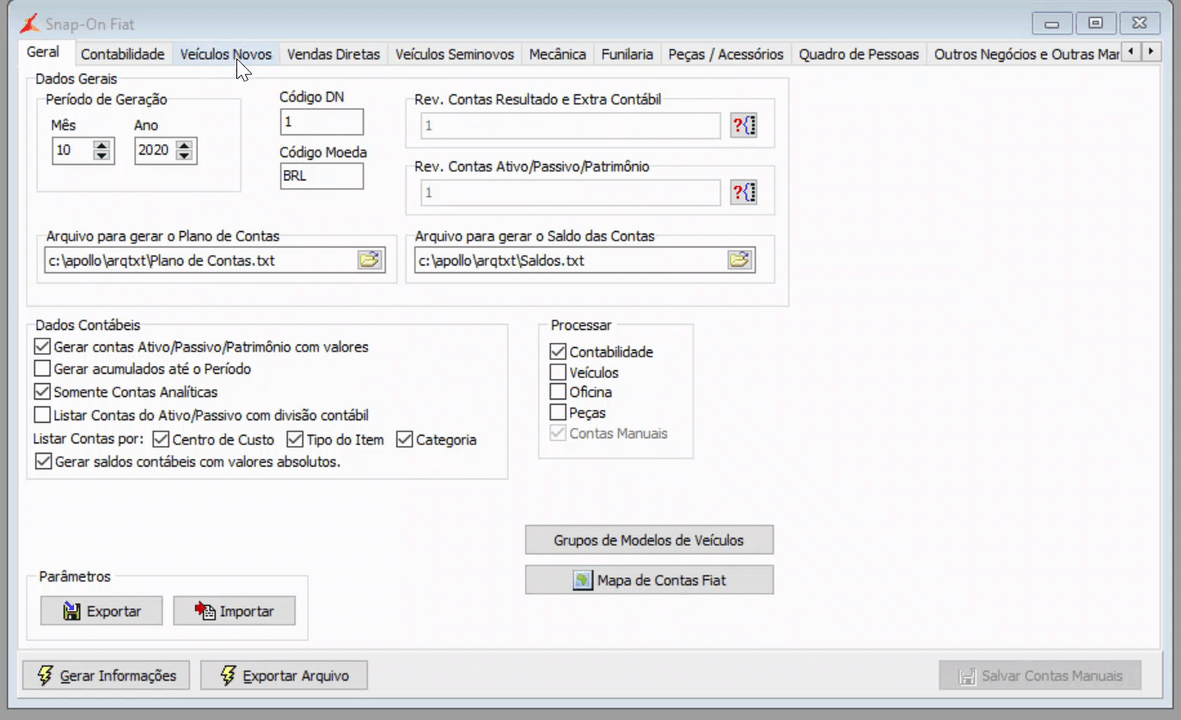This screenshot has width=1181, height=720.
Task: Select the Geral tab
Action: coord(43,52)
